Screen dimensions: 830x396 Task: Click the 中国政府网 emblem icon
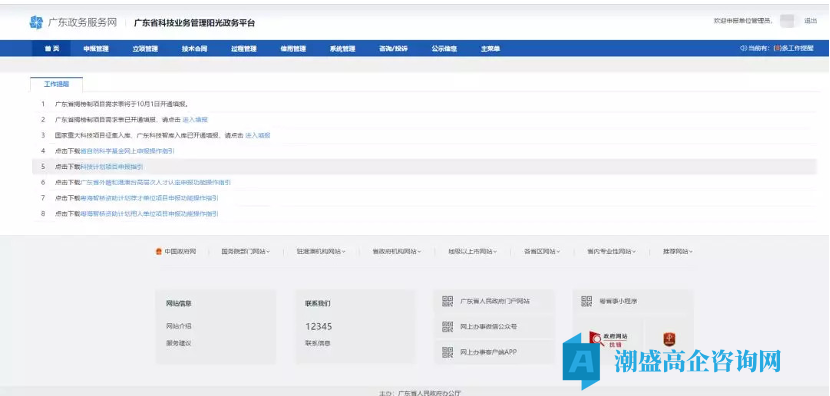158,251
